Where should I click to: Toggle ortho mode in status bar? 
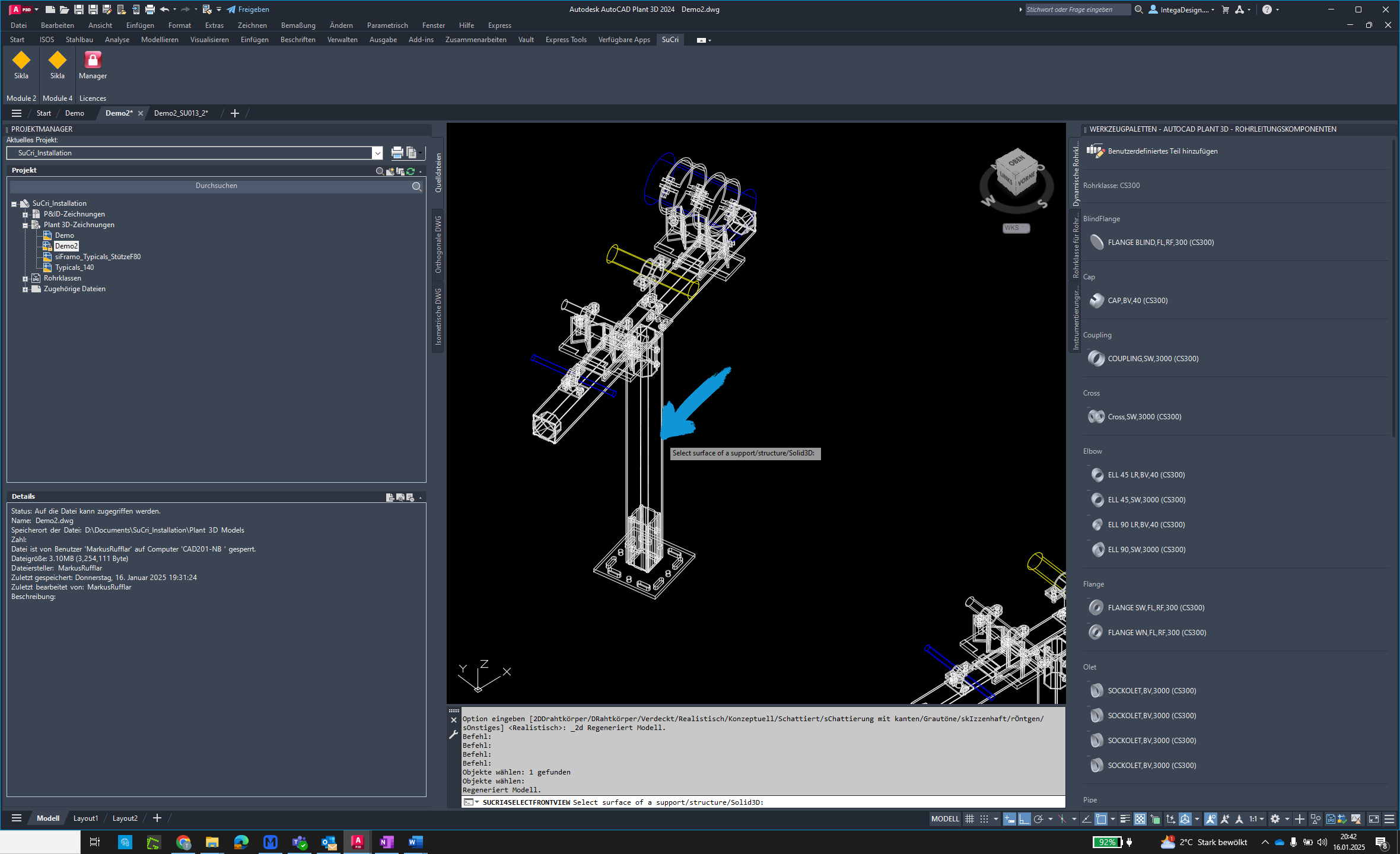[1024, 819]
